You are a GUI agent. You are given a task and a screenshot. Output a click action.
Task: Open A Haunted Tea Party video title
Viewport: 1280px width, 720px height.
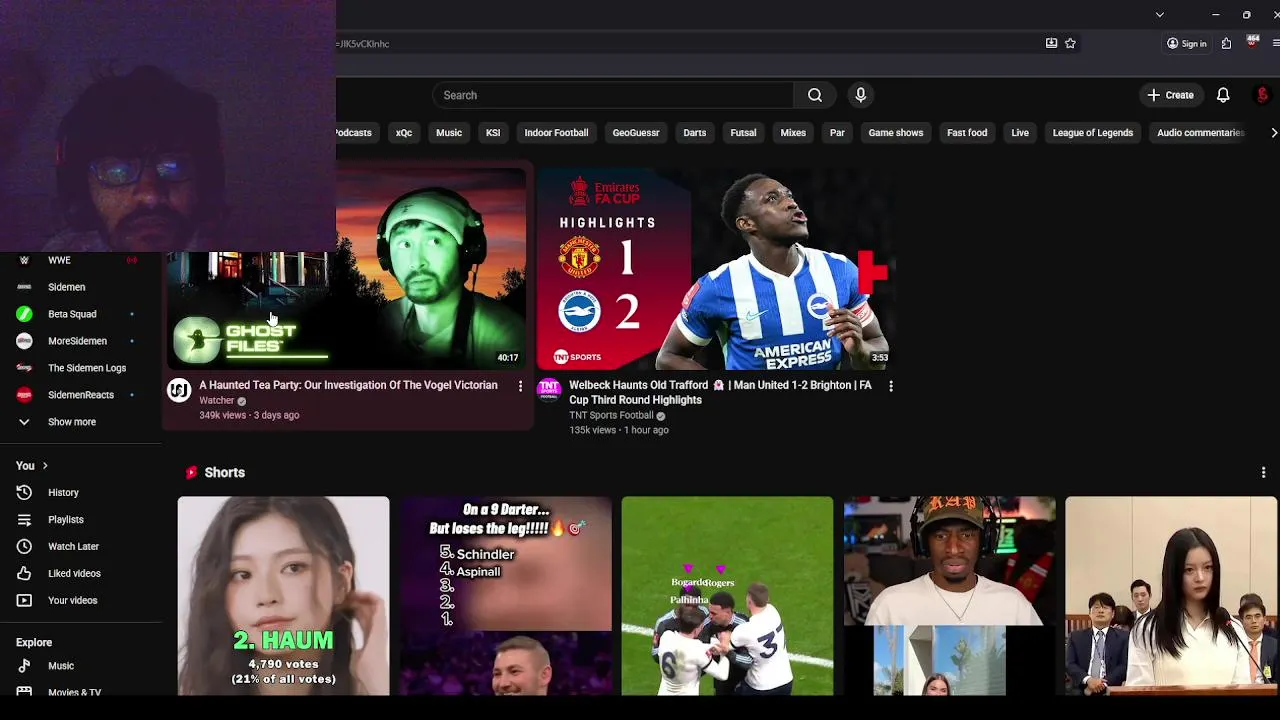(x=348, y=385)
